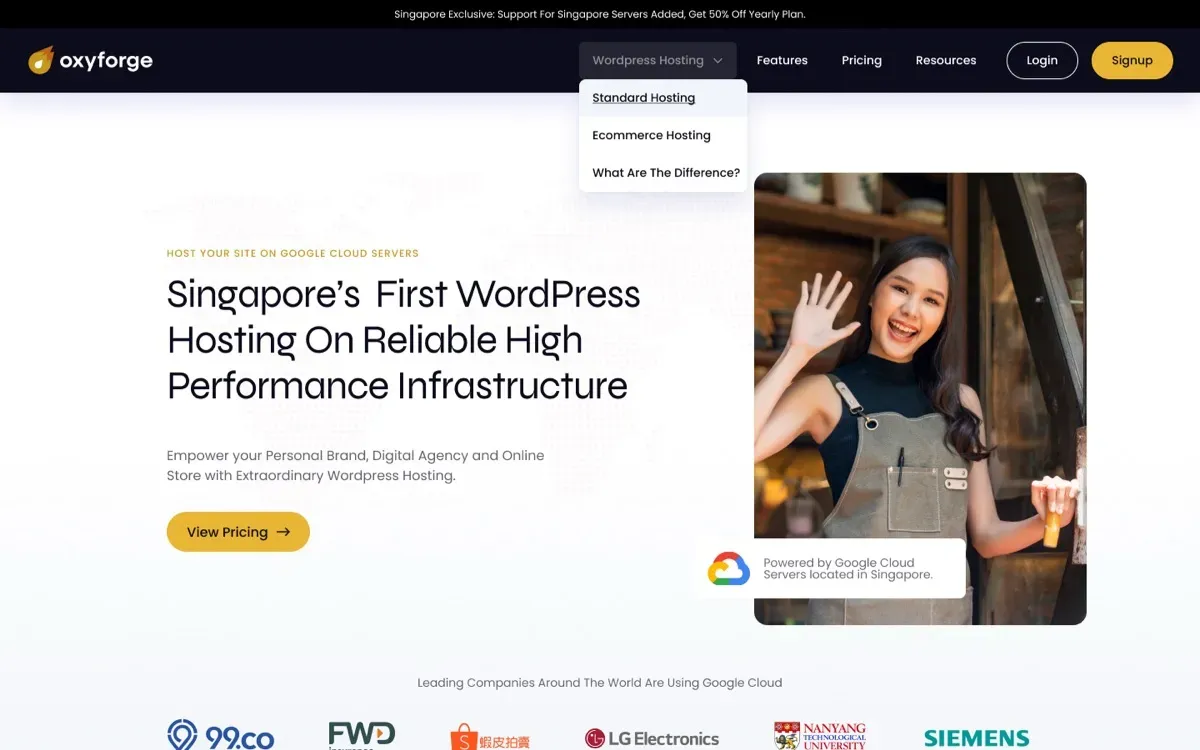Image resolution: width=1200 pixels, height=750 pixels.
Task: Open What Are The Difference? menu entry
Action: (x=663, y=172)
